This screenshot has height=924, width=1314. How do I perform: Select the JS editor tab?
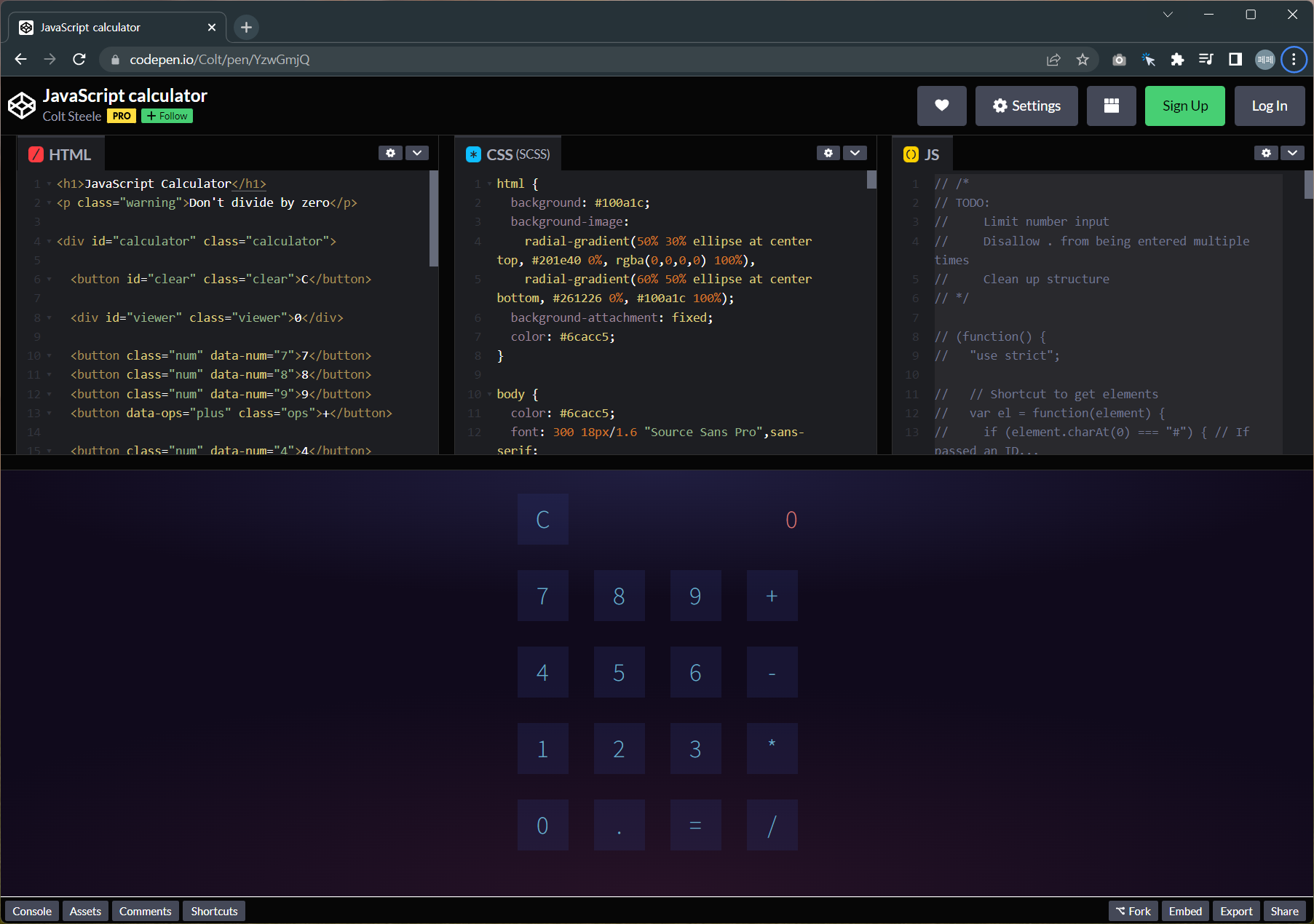[x=922, y=154]
